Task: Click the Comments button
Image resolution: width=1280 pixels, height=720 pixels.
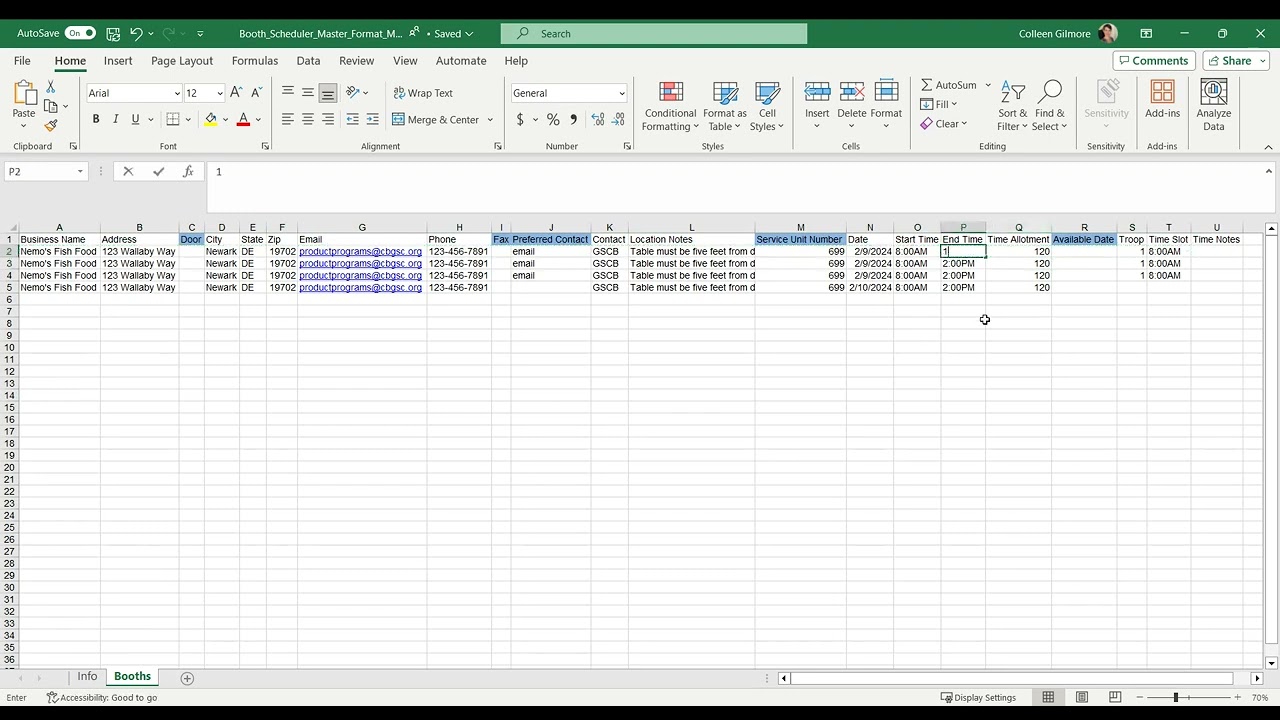Action: point(1153,61)
